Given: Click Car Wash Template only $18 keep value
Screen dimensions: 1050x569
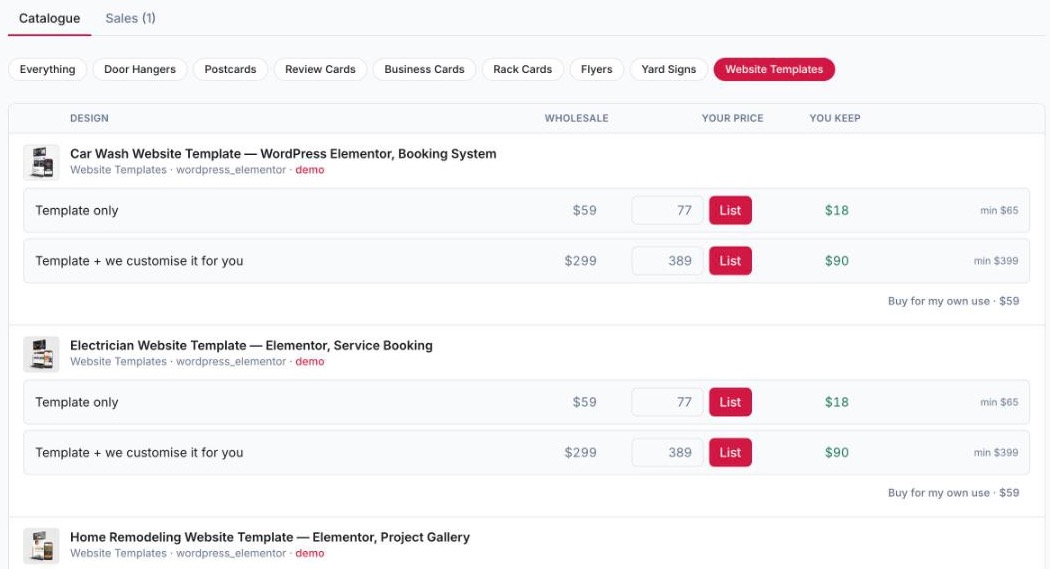Looking at the screenshot, I should pos(837,210).
